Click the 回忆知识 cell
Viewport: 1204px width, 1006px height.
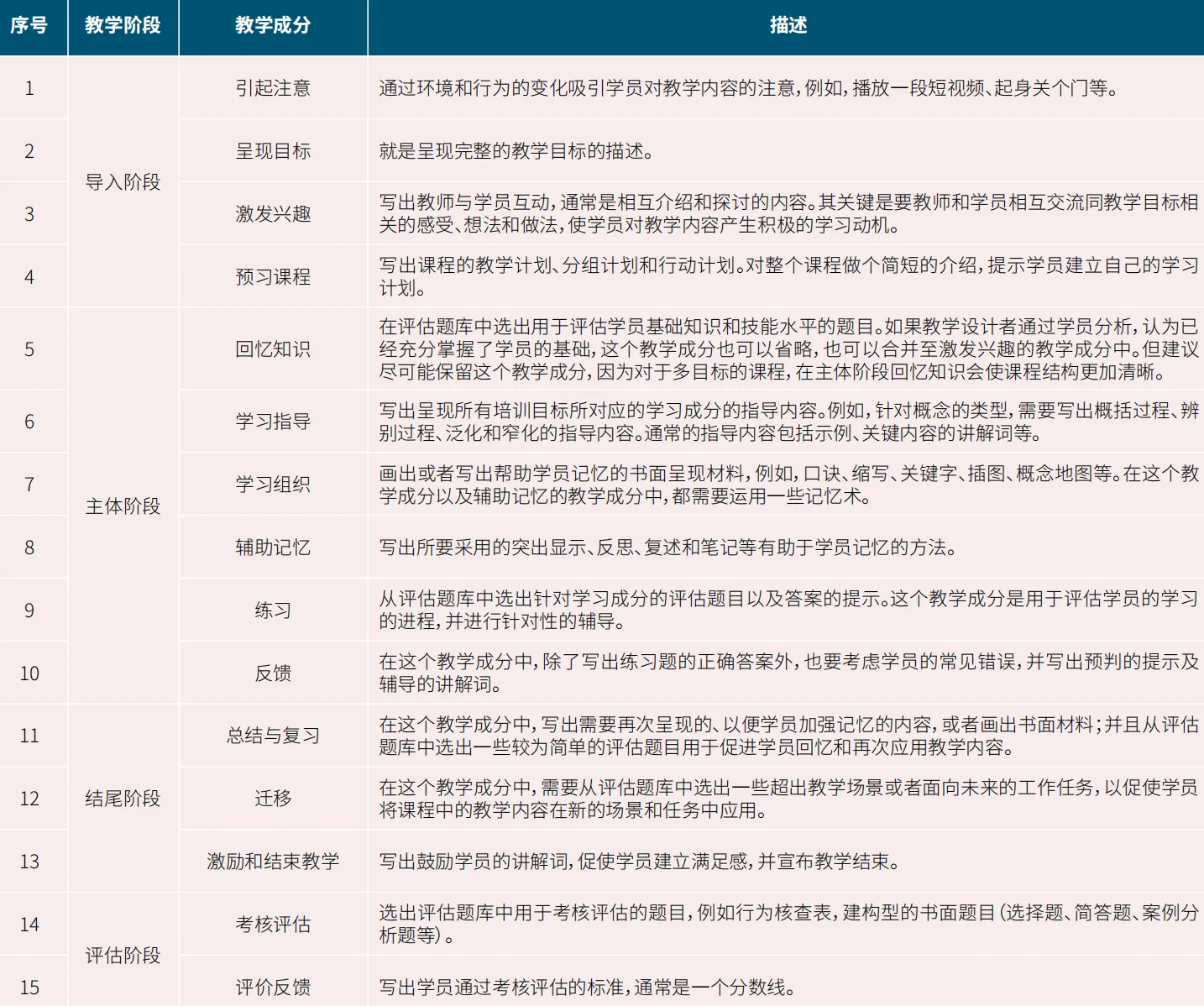pos(273,349)
